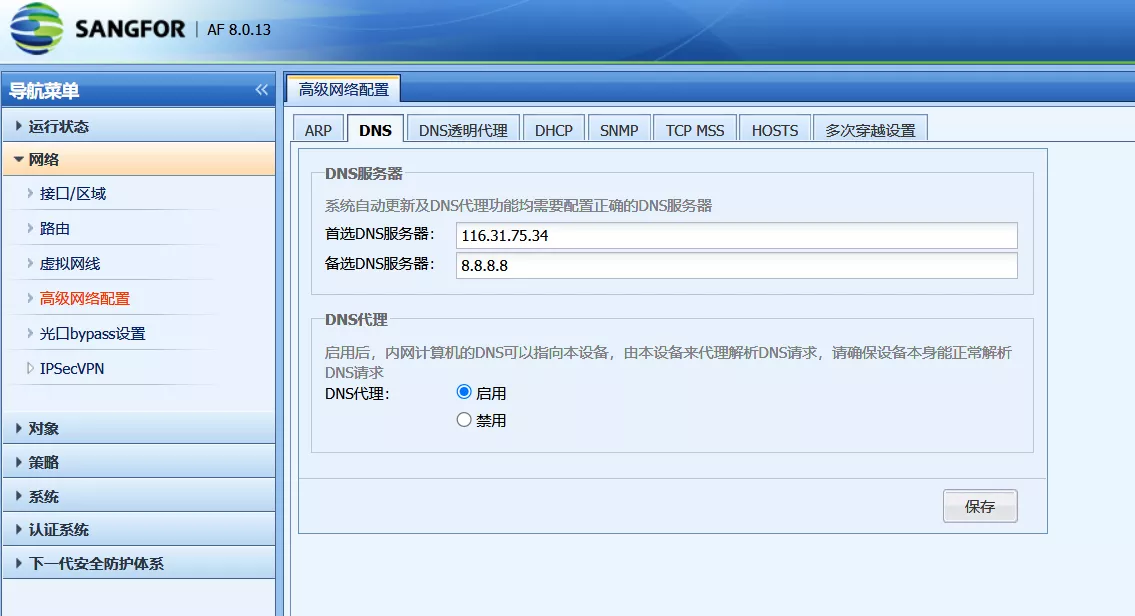
Task: Select the disable DNS proxy option (禁用)
Action: point(464,420)
